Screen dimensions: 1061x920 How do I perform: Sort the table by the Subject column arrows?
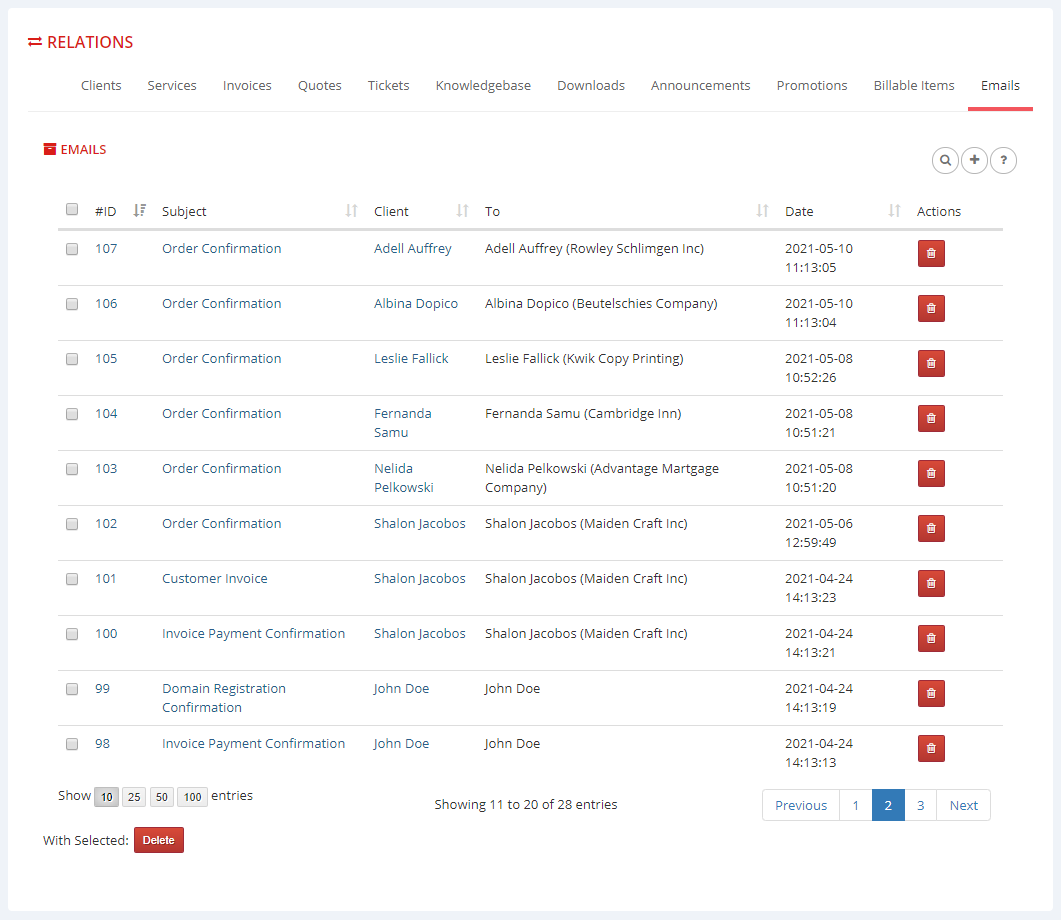click(351, 210)
